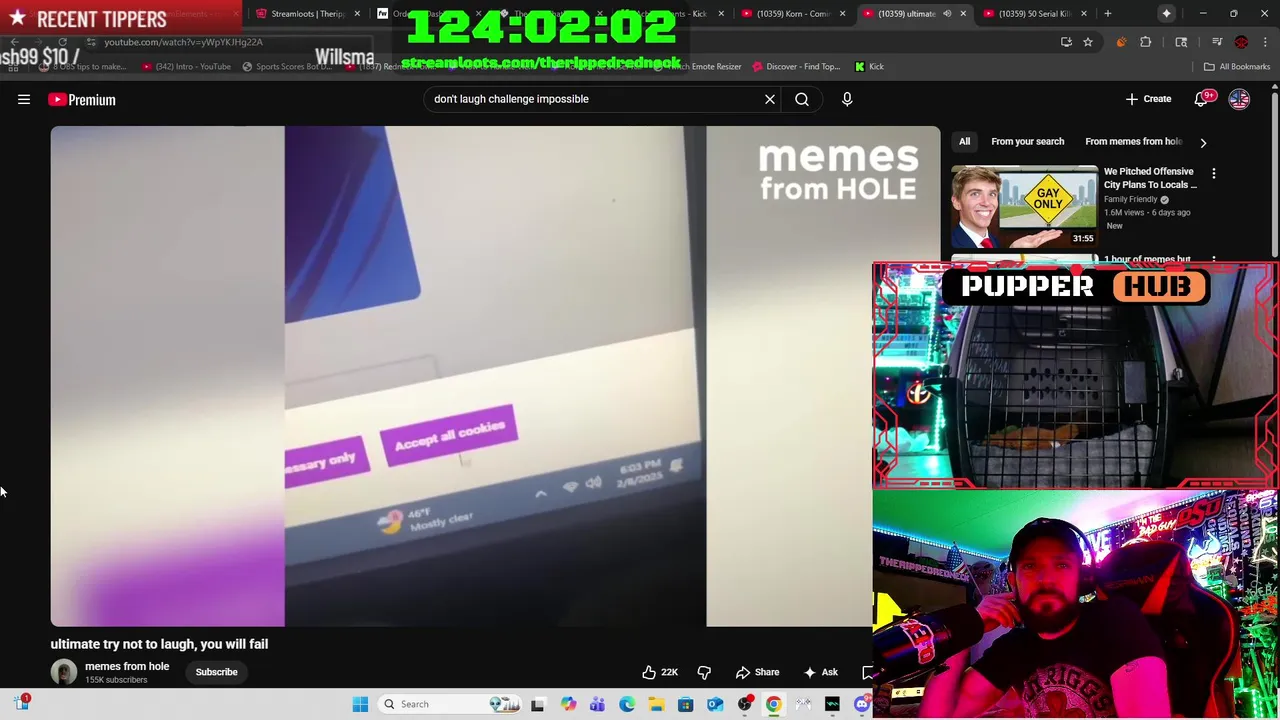Image resolution: width=1280 pixels, height=720 pixels.
Task: Share the video
Action: [x=757, y=672]
